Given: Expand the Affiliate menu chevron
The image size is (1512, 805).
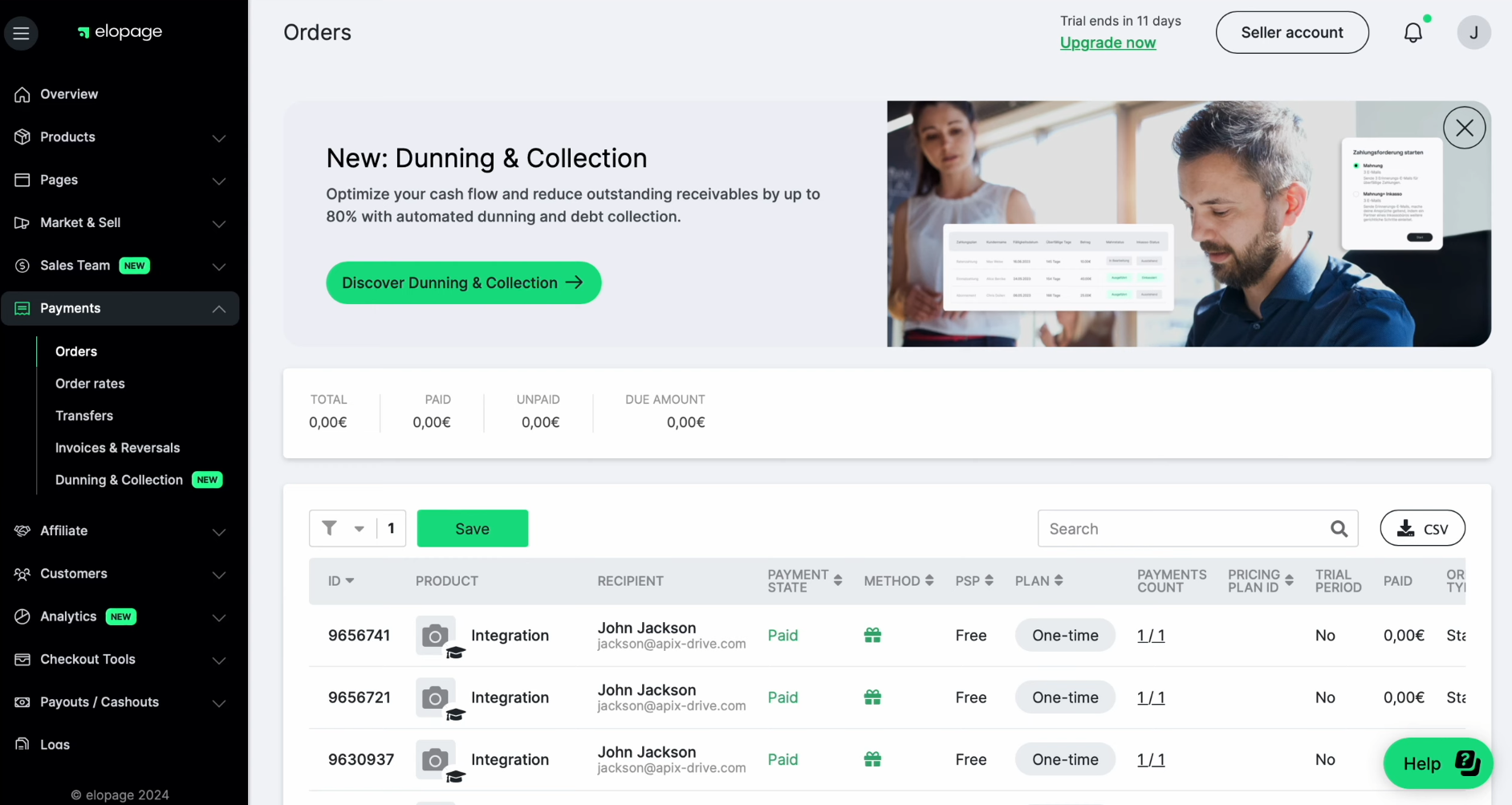Looking at the screenshot, I should [218, 531].
